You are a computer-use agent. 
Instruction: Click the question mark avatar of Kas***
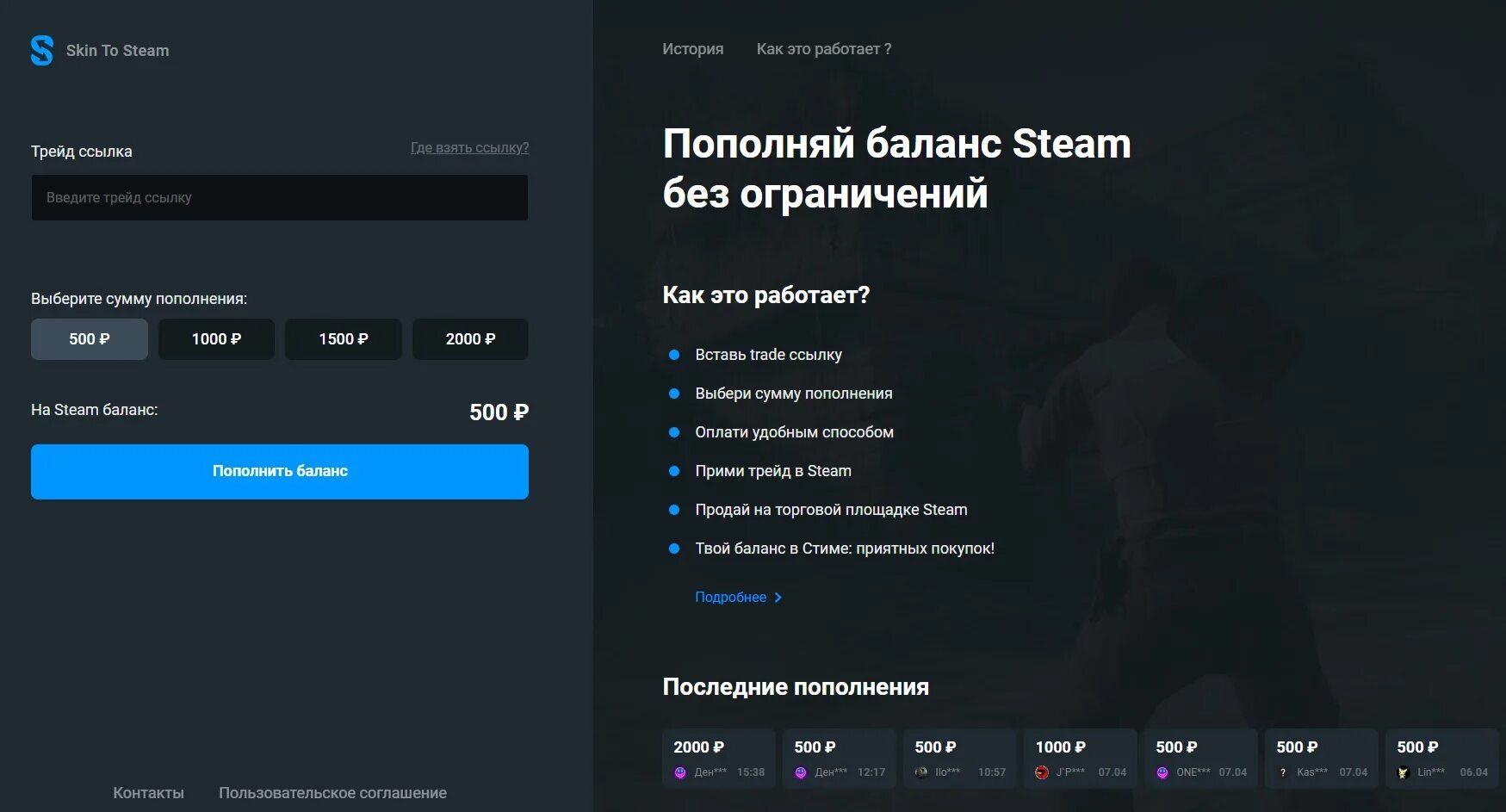[x=1283, y=772]
